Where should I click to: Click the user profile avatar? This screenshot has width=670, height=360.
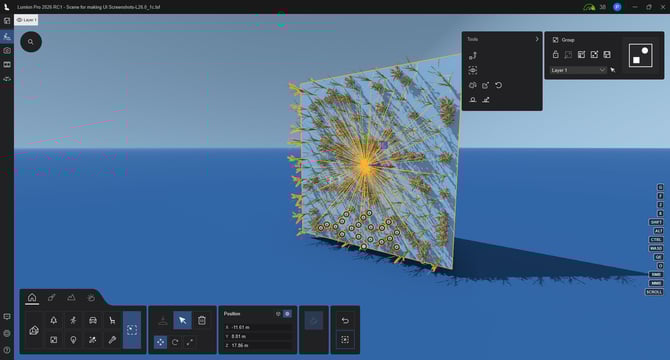617,7
